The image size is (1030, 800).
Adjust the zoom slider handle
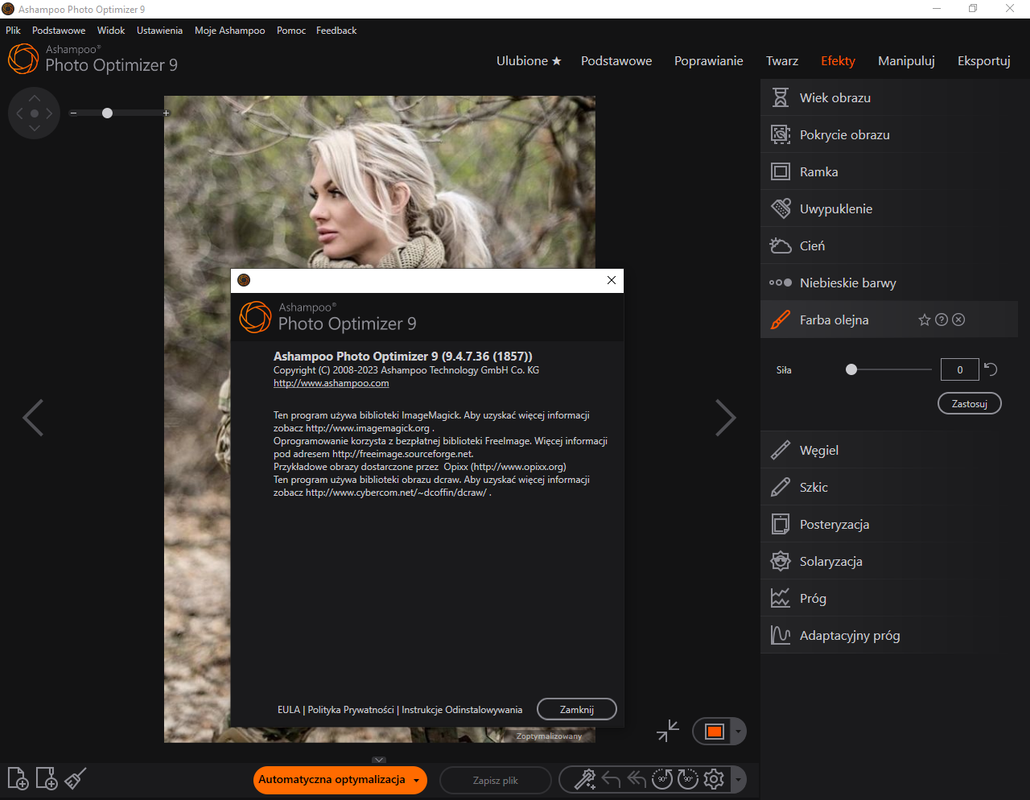tap(107, 113)
